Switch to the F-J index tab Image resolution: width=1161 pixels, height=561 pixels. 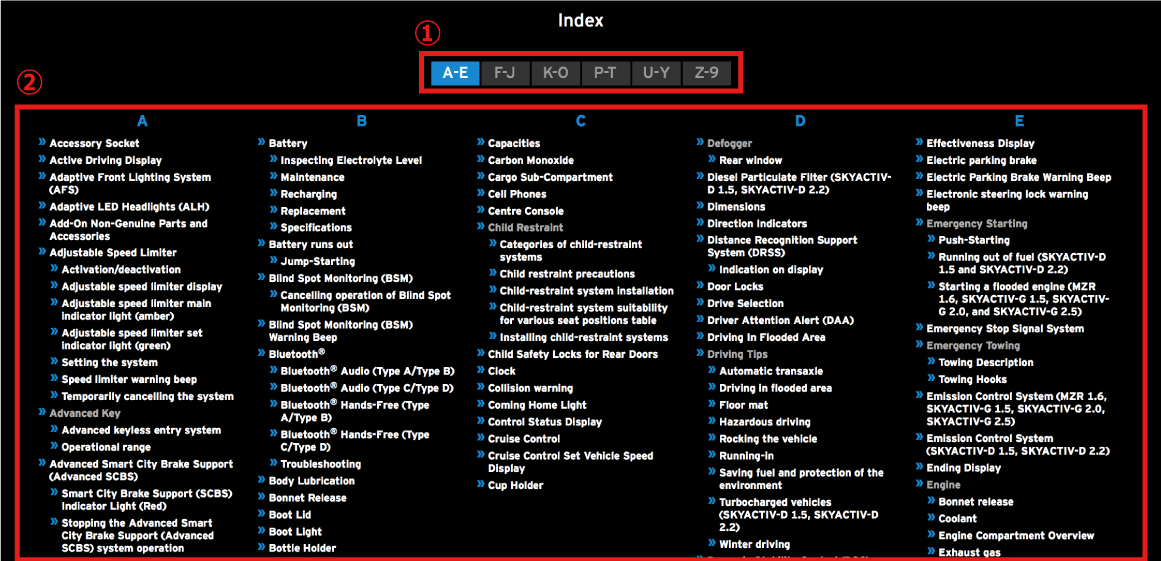(505, 73)
